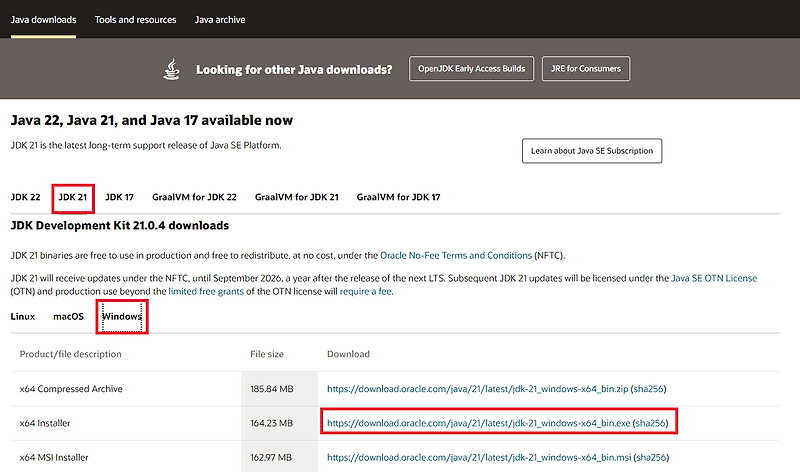
Task: Follow the limited free grants link
Action: pyautogui.click(x=206, y=291)
